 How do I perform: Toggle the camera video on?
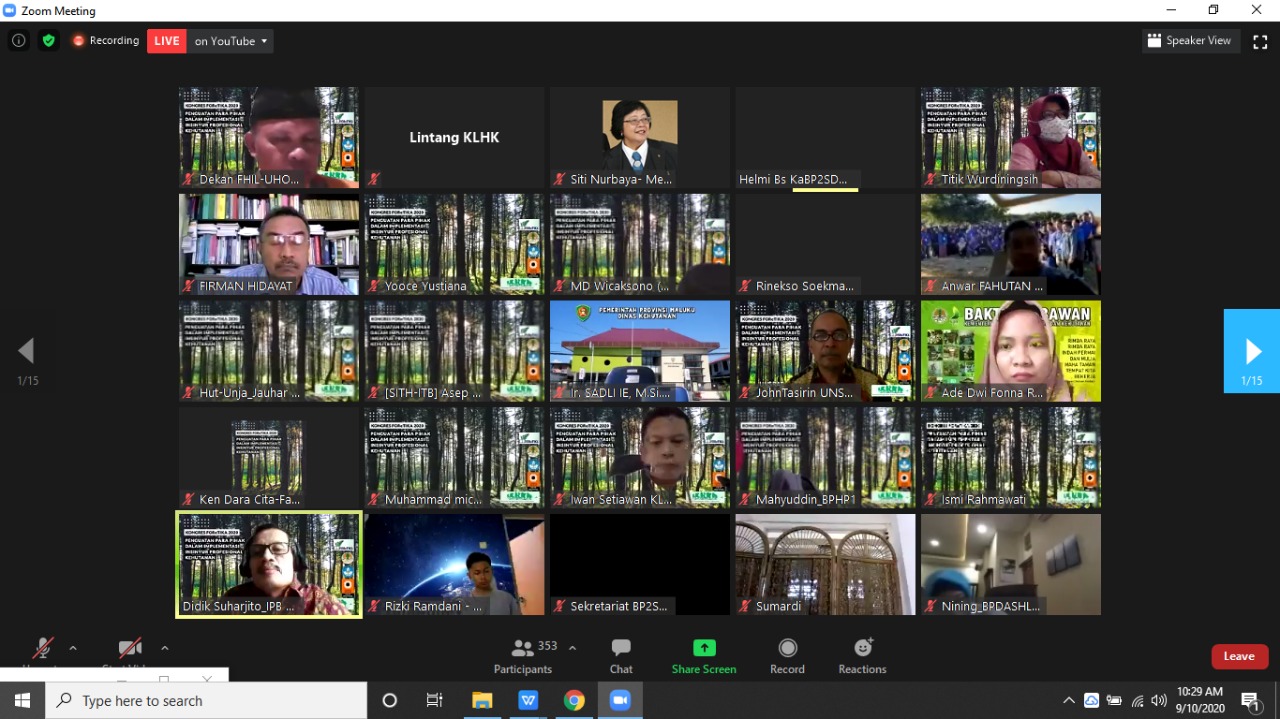[129, 649]
